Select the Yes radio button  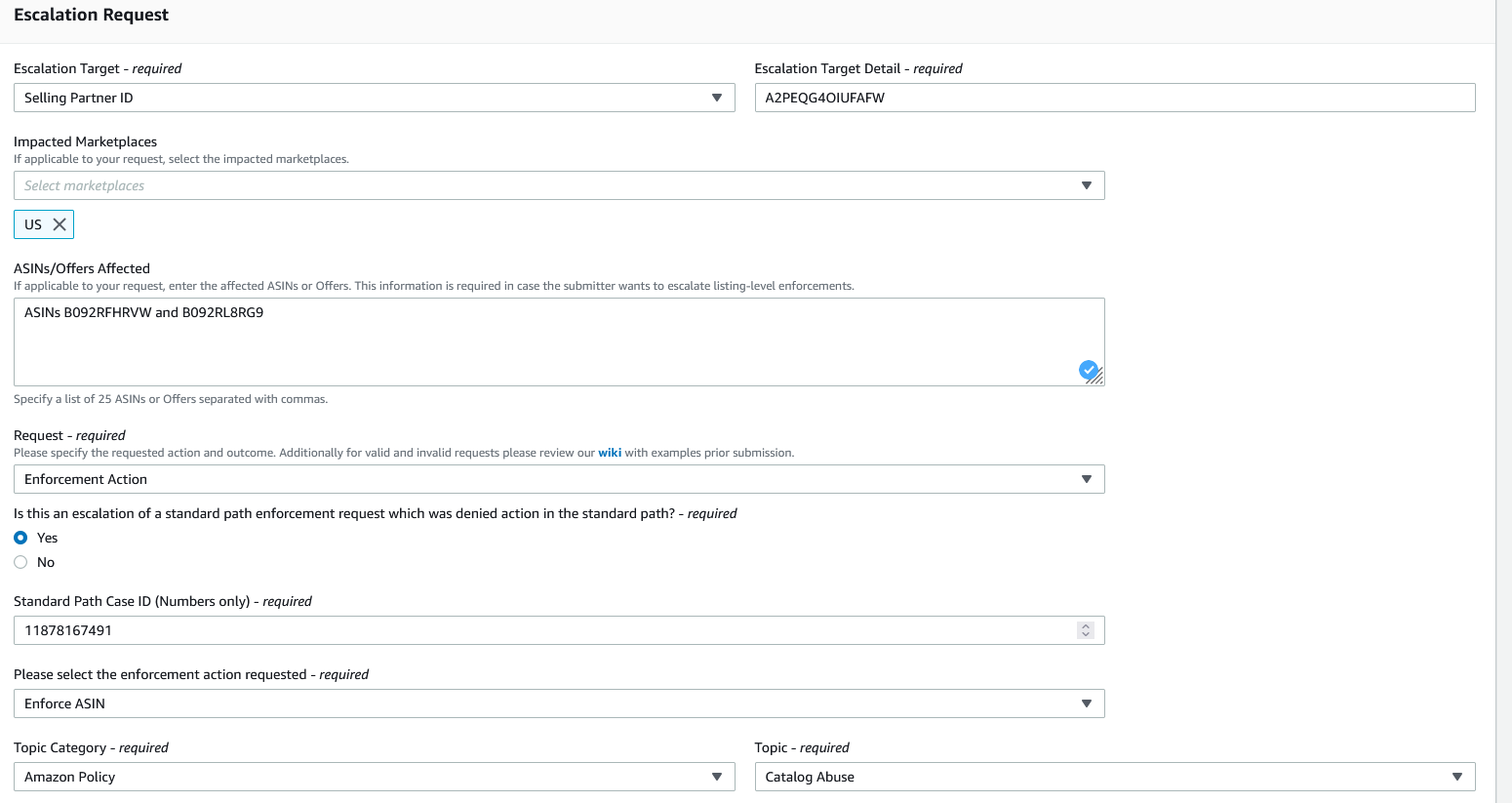(x=20, y=538)
